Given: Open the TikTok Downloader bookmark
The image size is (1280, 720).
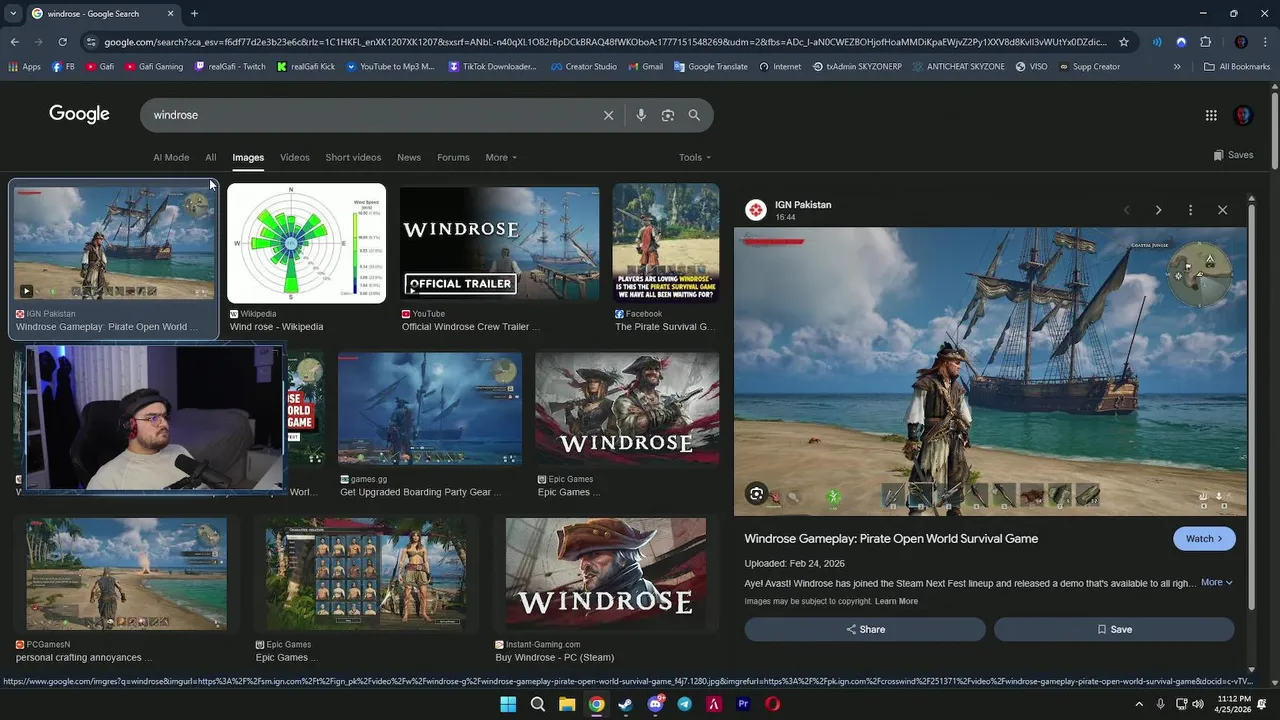Looking at the screenshot, I should pyautogui.click(x=493, y=67).
